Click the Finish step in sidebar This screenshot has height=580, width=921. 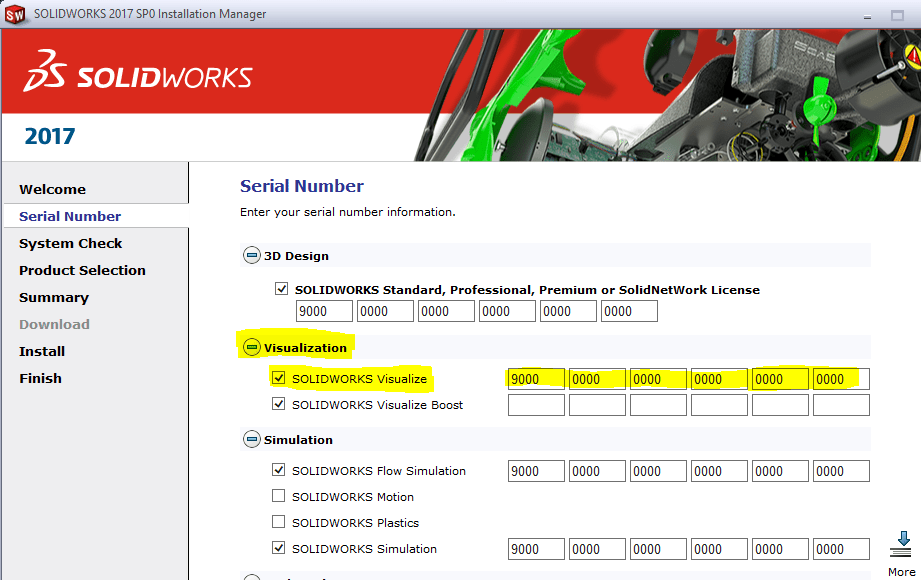point(40,378)
